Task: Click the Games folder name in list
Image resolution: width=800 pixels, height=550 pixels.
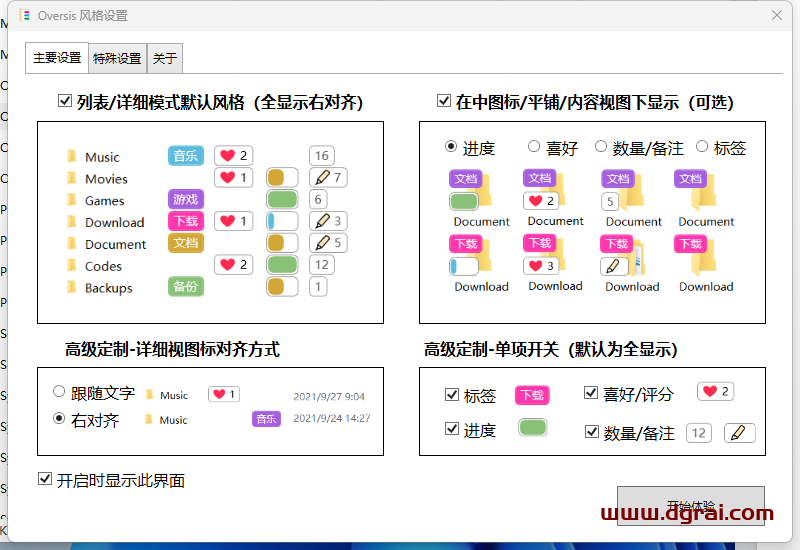Action: click(x=105, y=201)
